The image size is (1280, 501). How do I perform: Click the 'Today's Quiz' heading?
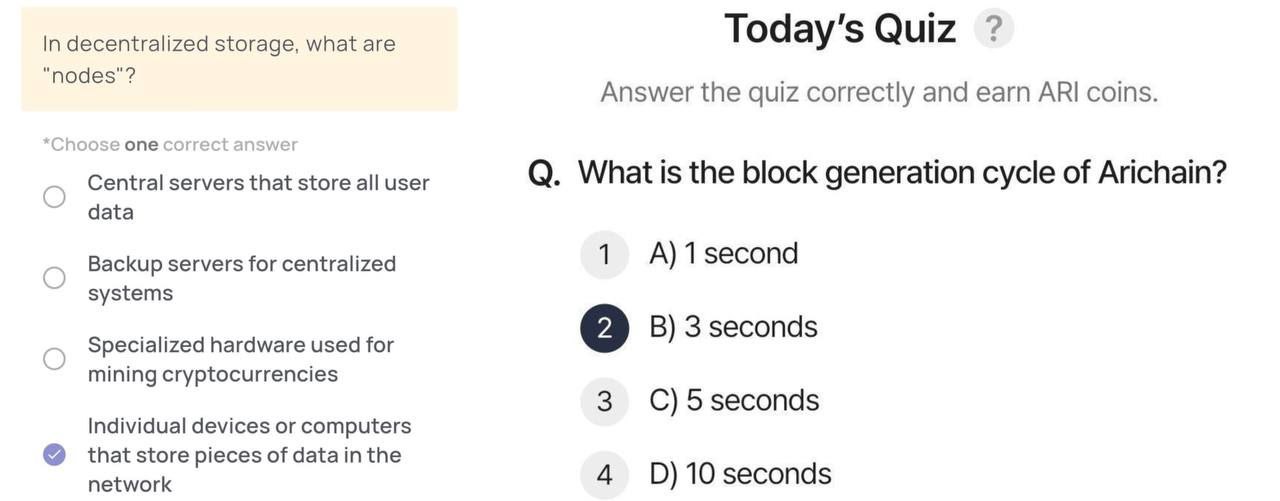click(x=840, y=29)
